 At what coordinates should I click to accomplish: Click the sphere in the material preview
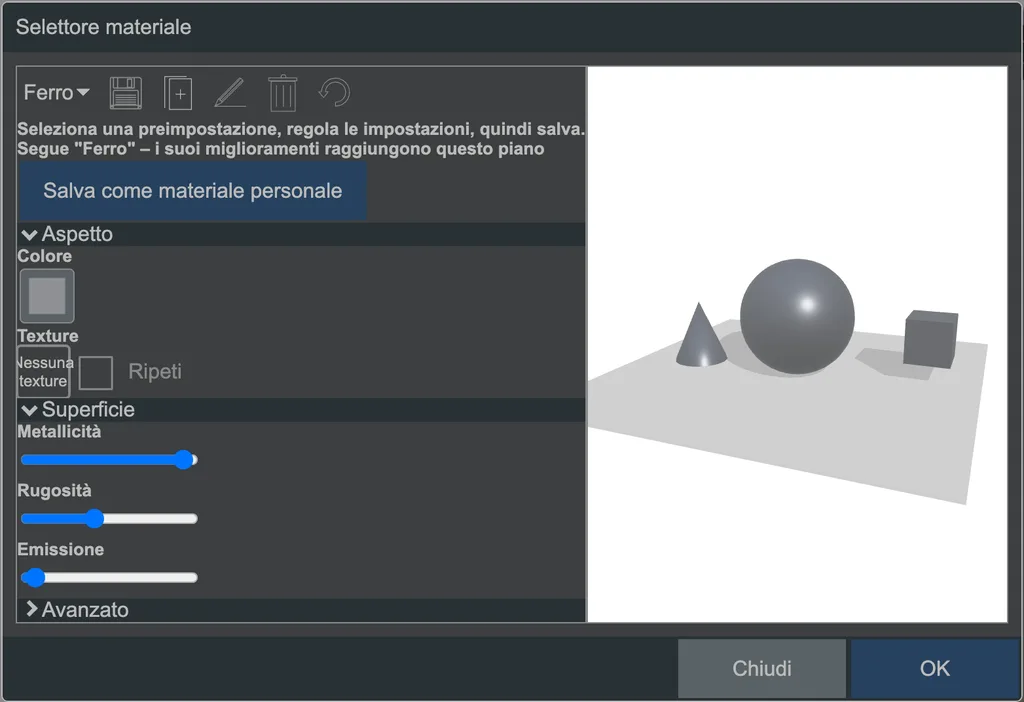click(x=797, y=317)
